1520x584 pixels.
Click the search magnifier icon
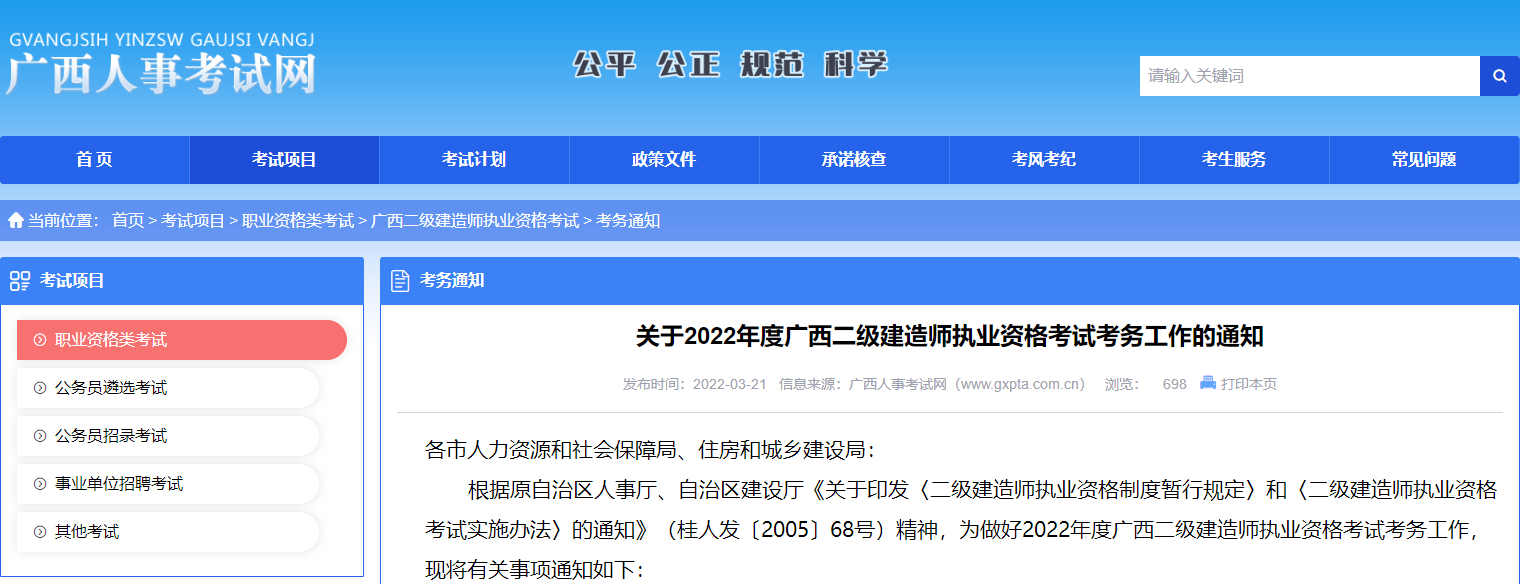pyautogui.click(x=1499, y=75)
